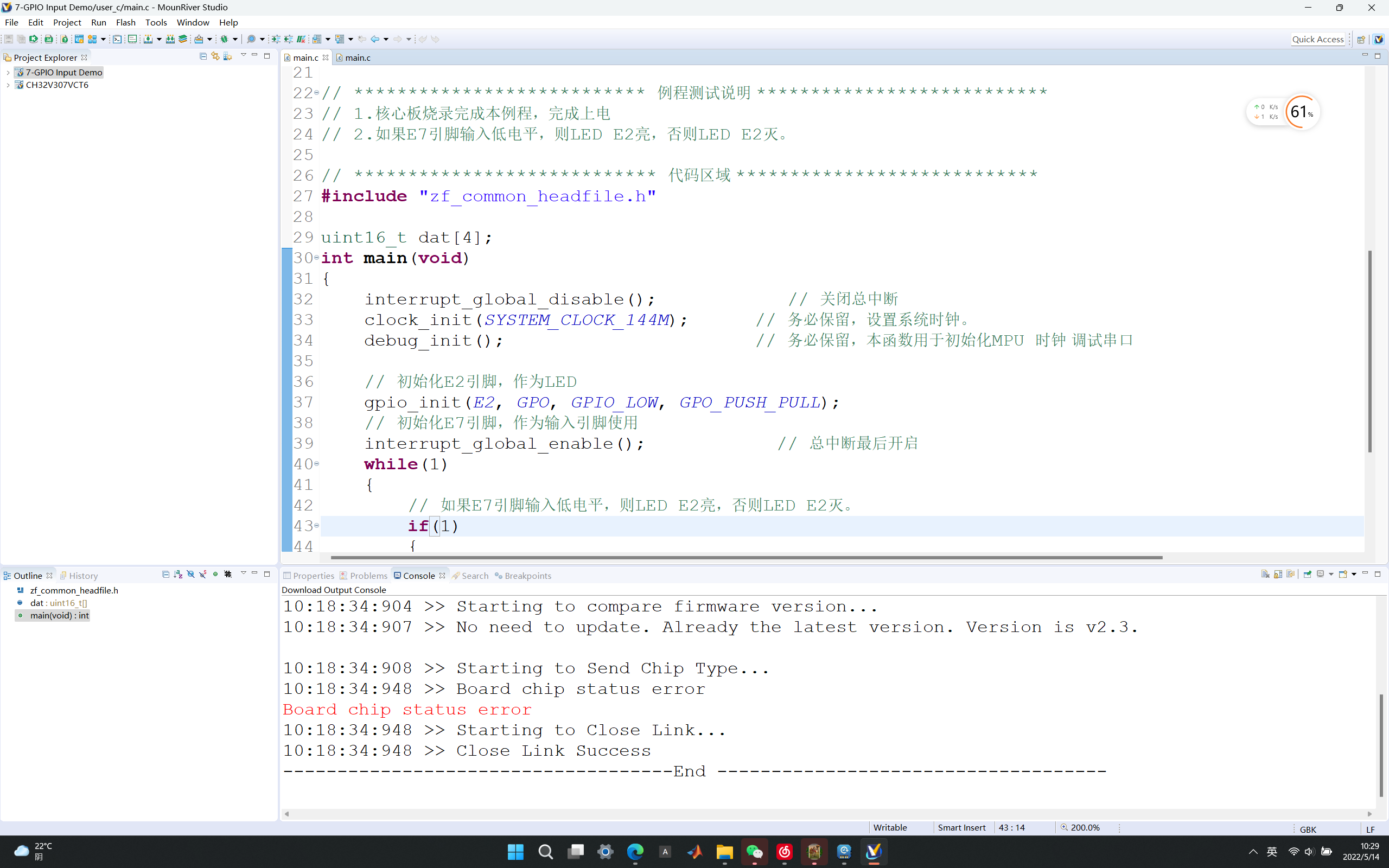Toggle Hide Static Members in Outline
1389x868 pixels.
coord(202,574)
